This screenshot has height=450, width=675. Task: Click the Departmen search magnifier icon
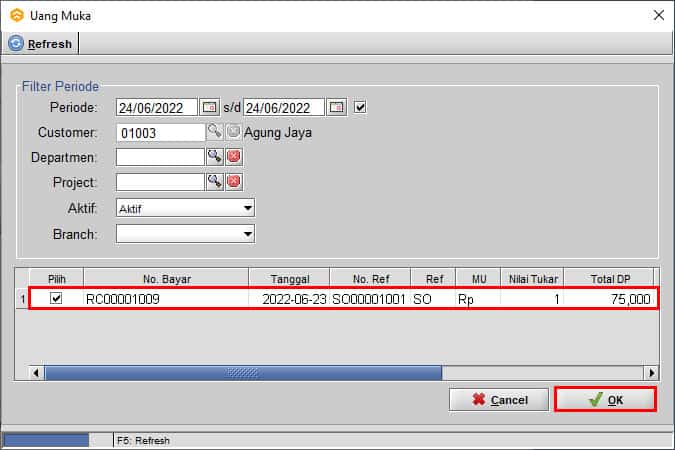pos(214,157)
